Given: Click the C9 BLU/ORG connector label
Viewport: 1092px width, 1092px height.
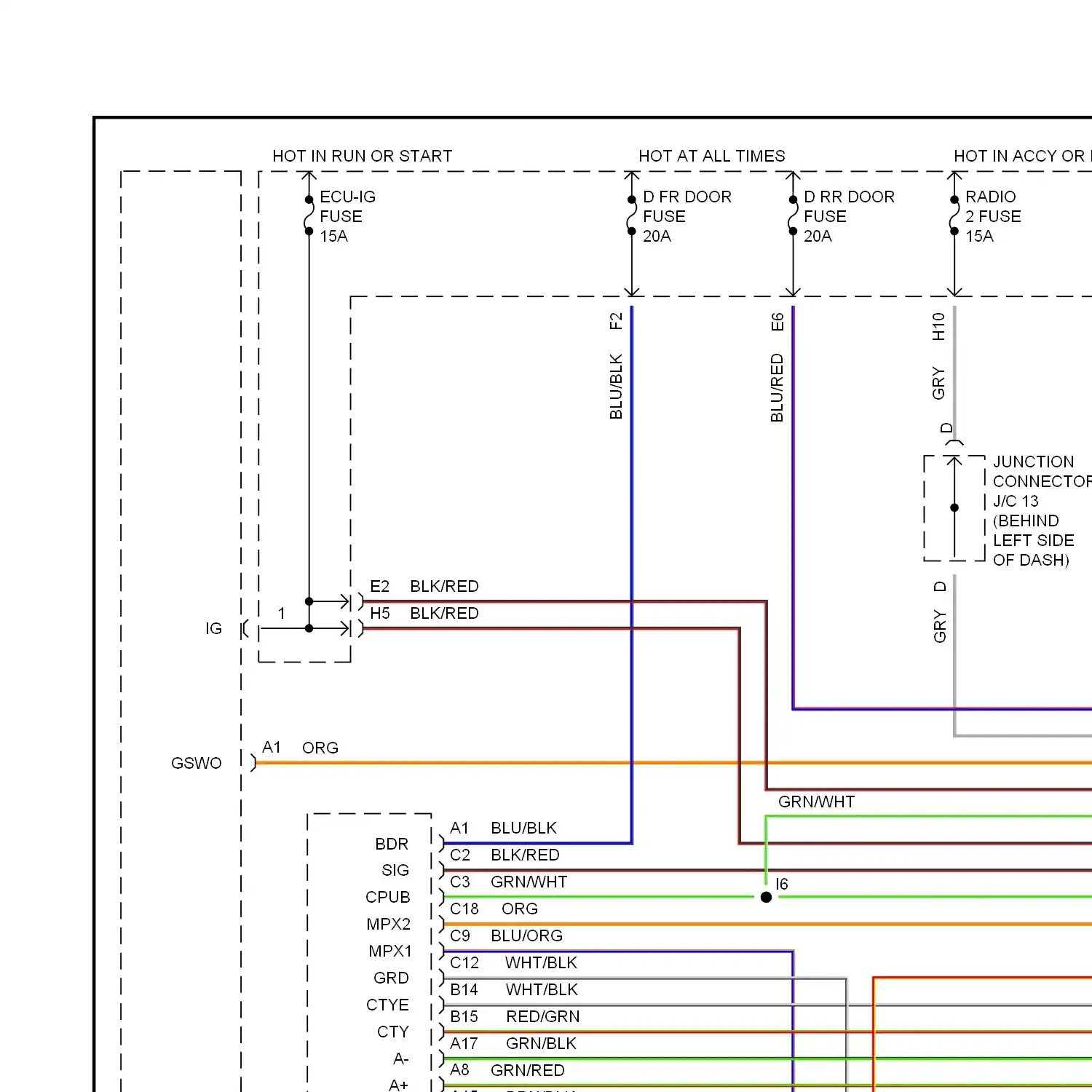Looking at the screenshot, I should coord(506,935).
